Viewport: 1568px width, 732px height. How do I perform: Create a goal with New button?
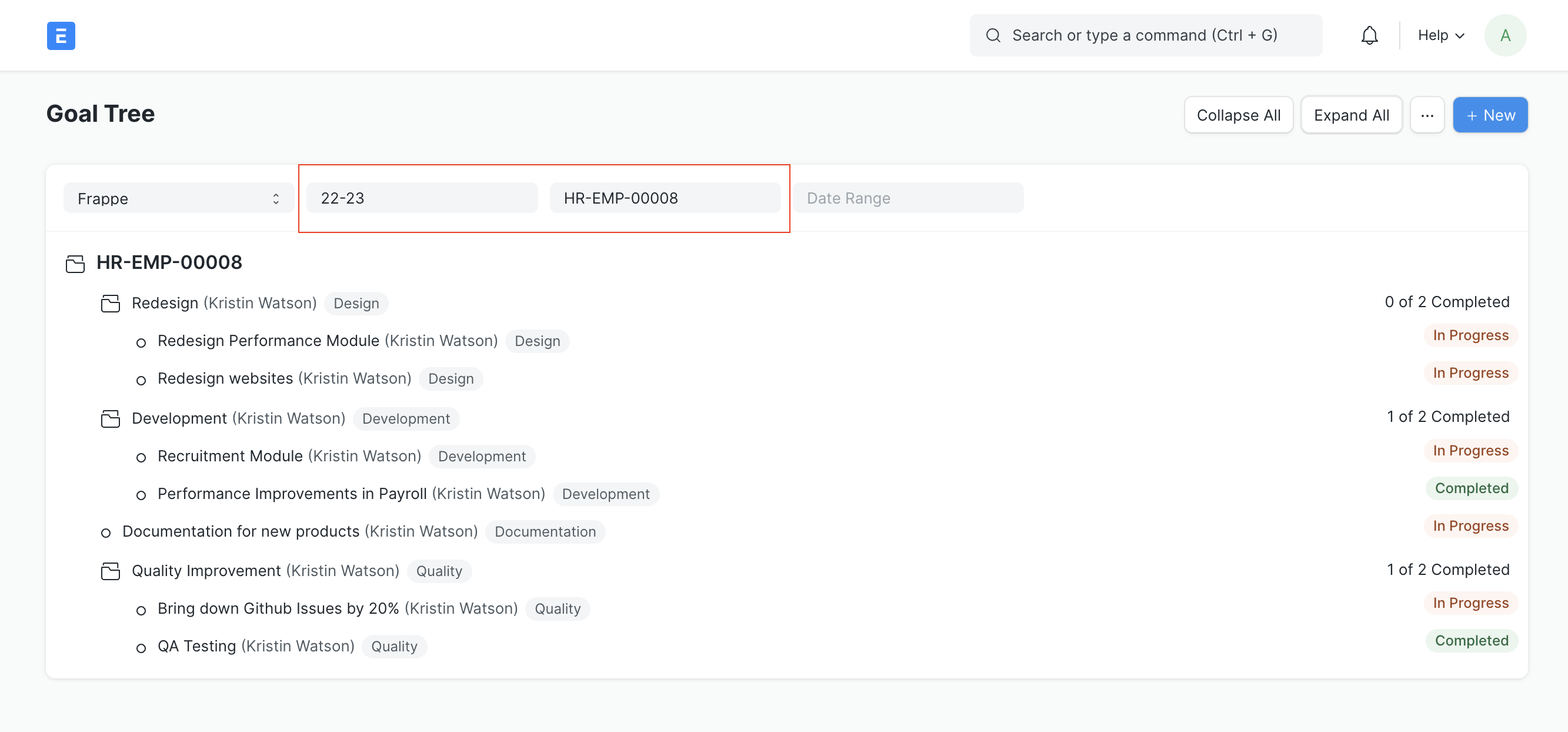(x=1489, y=115)
